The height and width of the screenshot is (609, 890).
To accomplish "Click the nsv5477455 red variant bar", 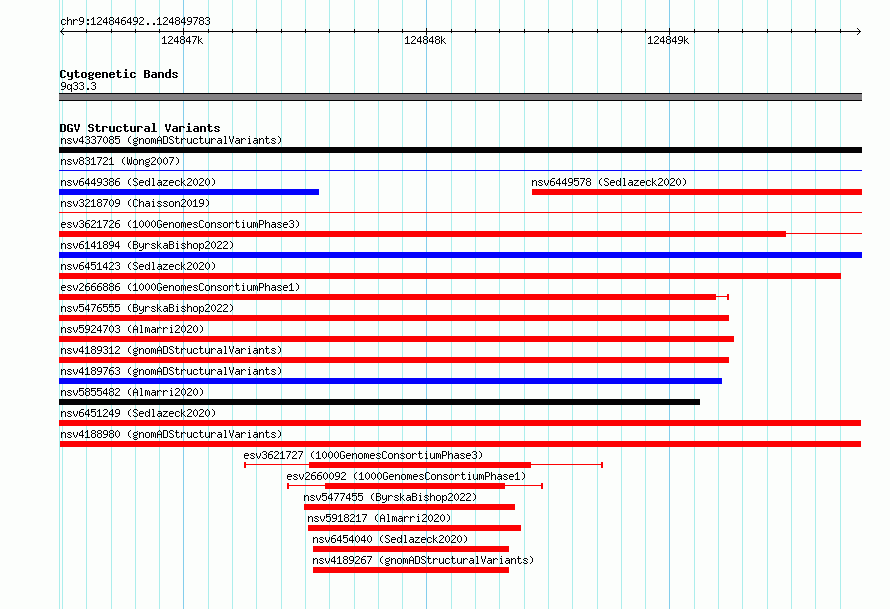I will tap(409, 507).
